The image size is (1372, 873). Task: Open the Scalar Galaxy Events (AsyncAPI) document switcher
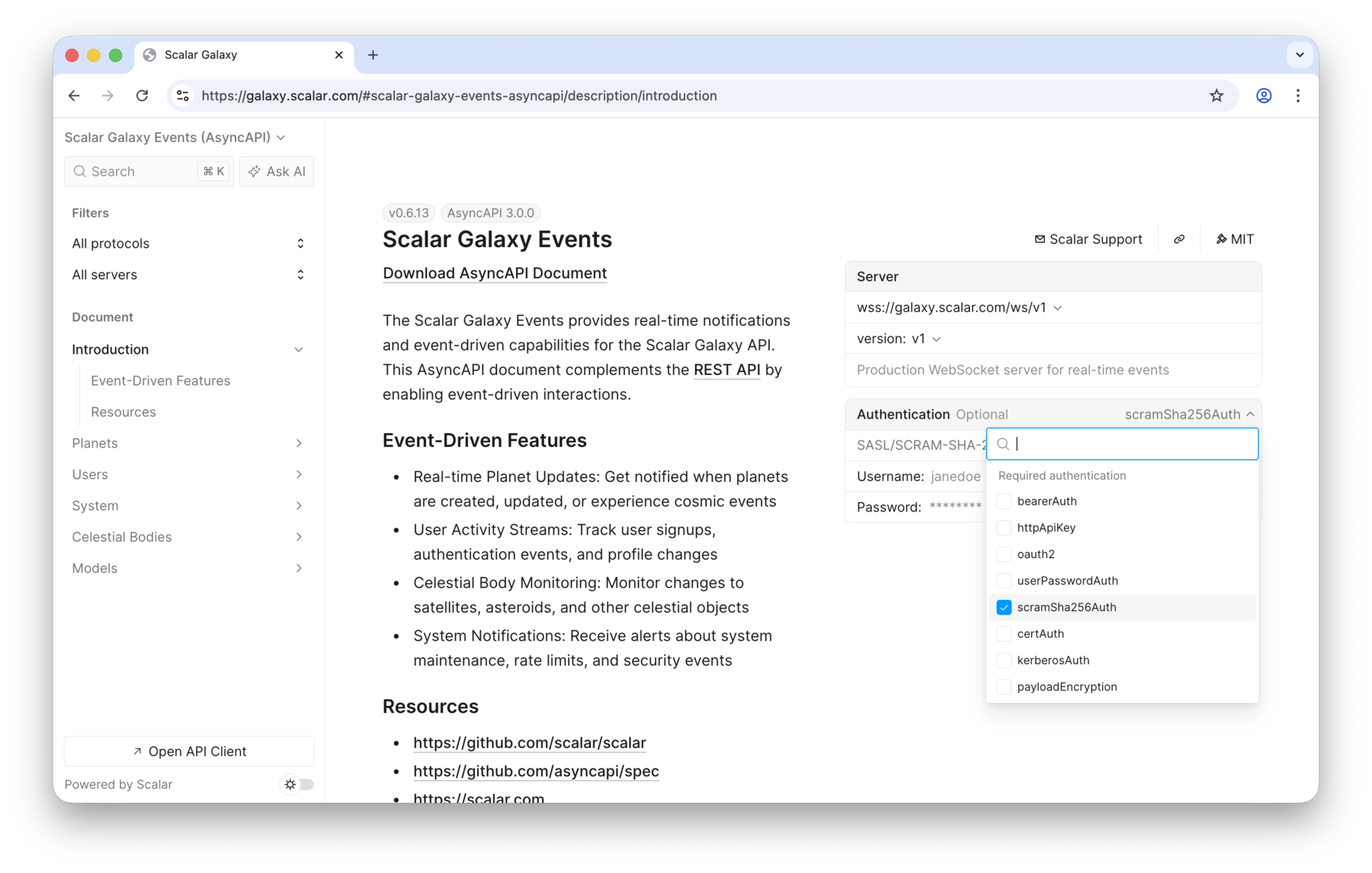click(x=175, y=137)
